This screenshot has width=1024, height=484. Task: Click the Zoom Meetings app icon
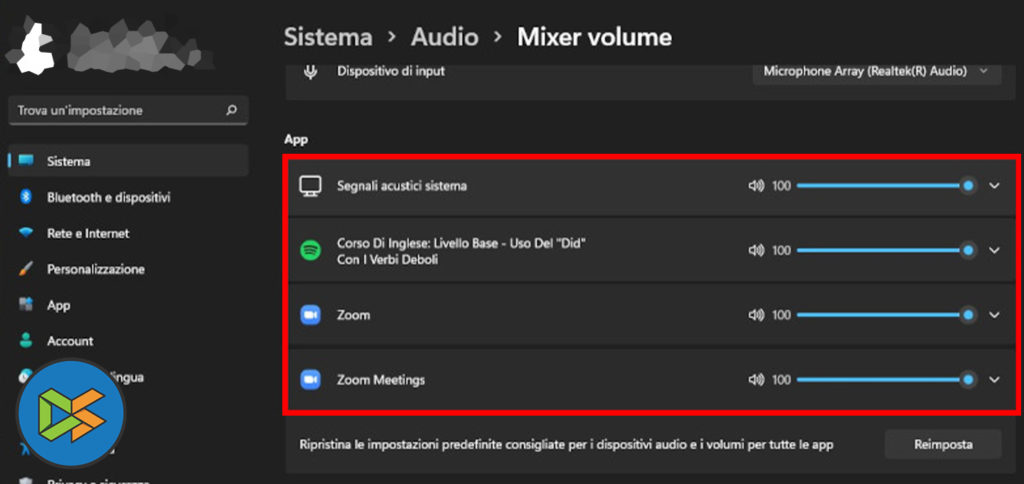point(310,380)
